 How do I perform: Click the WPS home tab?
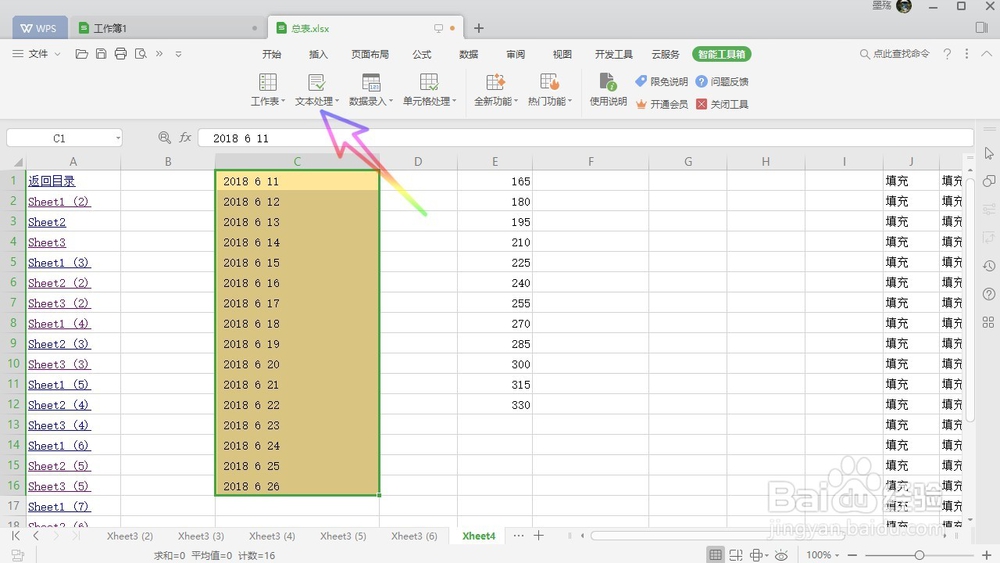pyautogui.click(x=38, y=28)
